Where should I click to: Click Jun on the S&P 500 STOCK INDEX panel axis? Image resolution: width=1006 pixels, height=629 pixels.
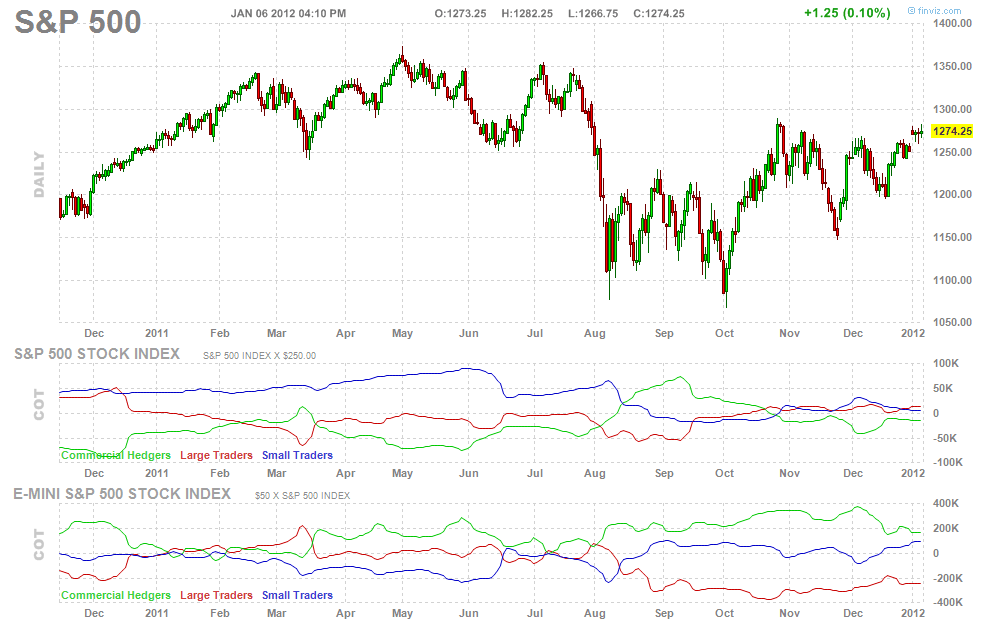pos(468,473)
